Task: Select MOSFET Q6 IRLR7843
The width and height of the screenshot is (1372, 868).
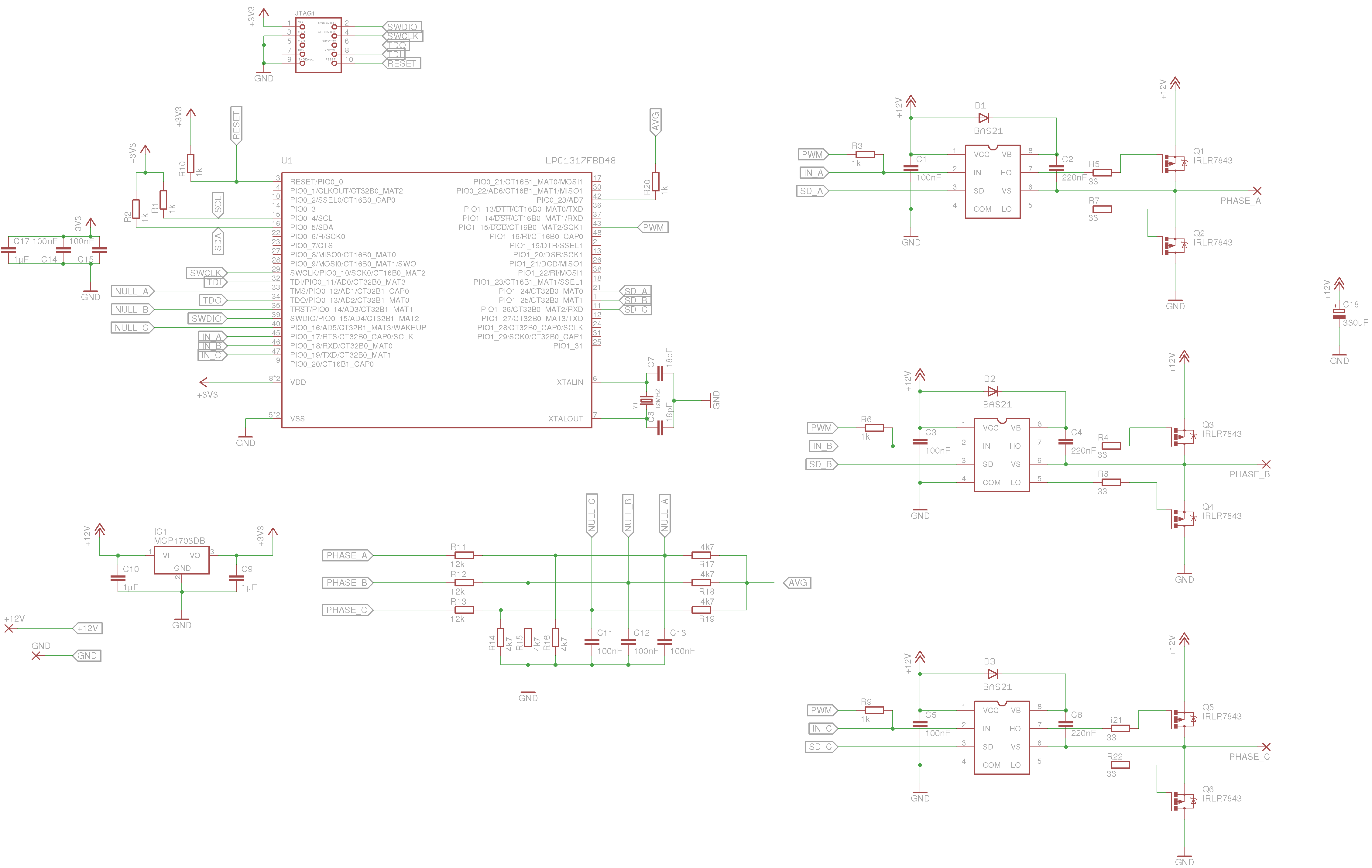Action: [x=1184, y=802]
